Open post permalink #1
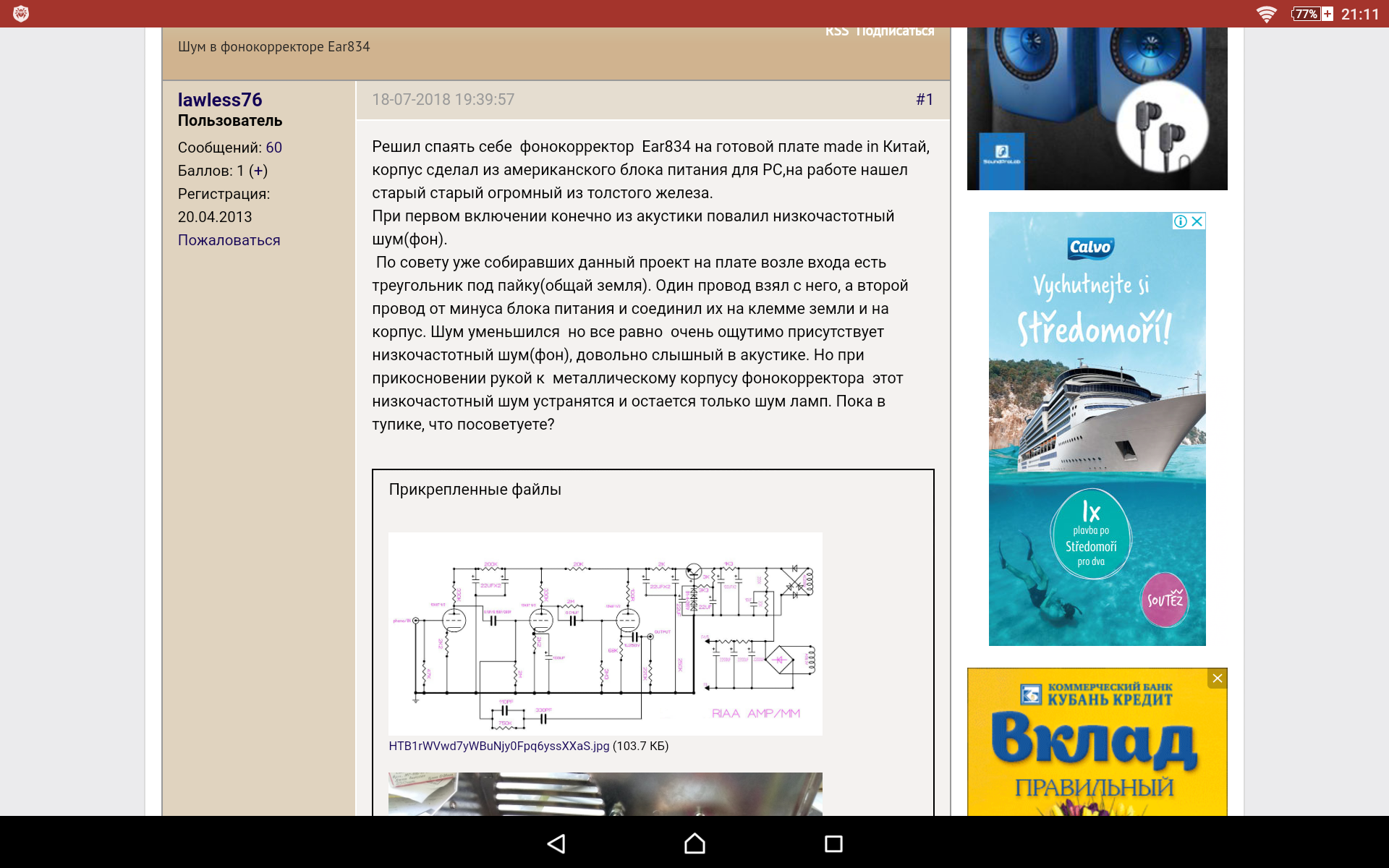The height and width of the screenshot is (868, 1389). [x=924, y=100]
